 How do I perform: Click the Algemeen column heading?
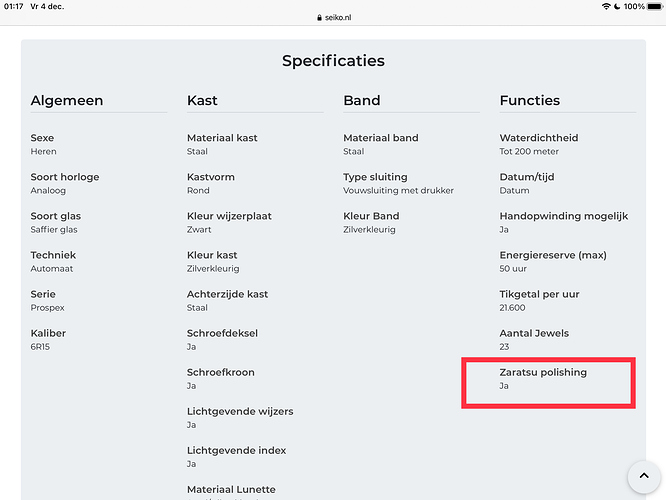click(x=67, y=100)
